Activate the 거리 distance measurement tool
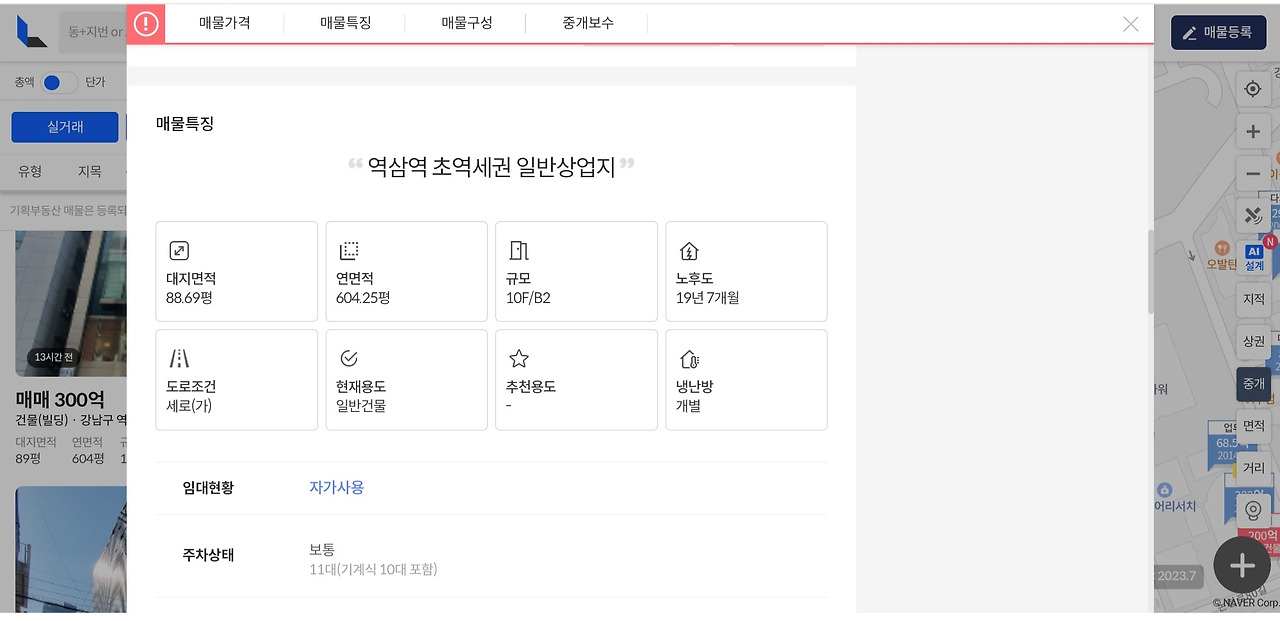This screenshot has height=621, width=1280. point(1253,467)
